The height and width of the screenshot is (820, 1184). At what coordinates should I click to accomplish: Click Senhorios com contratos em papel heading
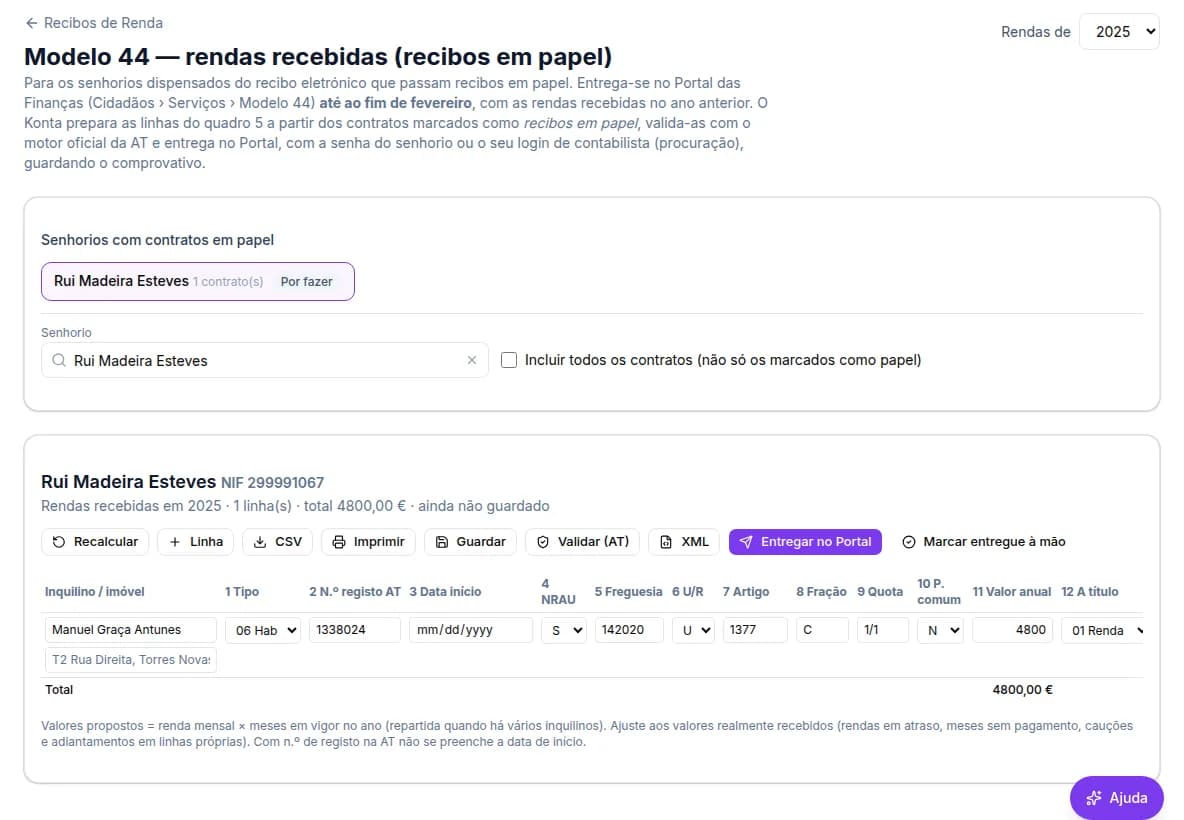[x=157, y=240]
